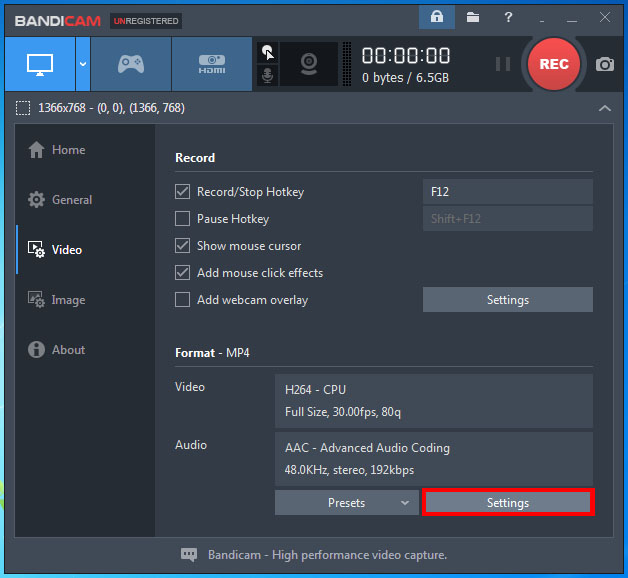Toggle mouse cursor effect icon
The image size is (628, 578).
point(268,52)
